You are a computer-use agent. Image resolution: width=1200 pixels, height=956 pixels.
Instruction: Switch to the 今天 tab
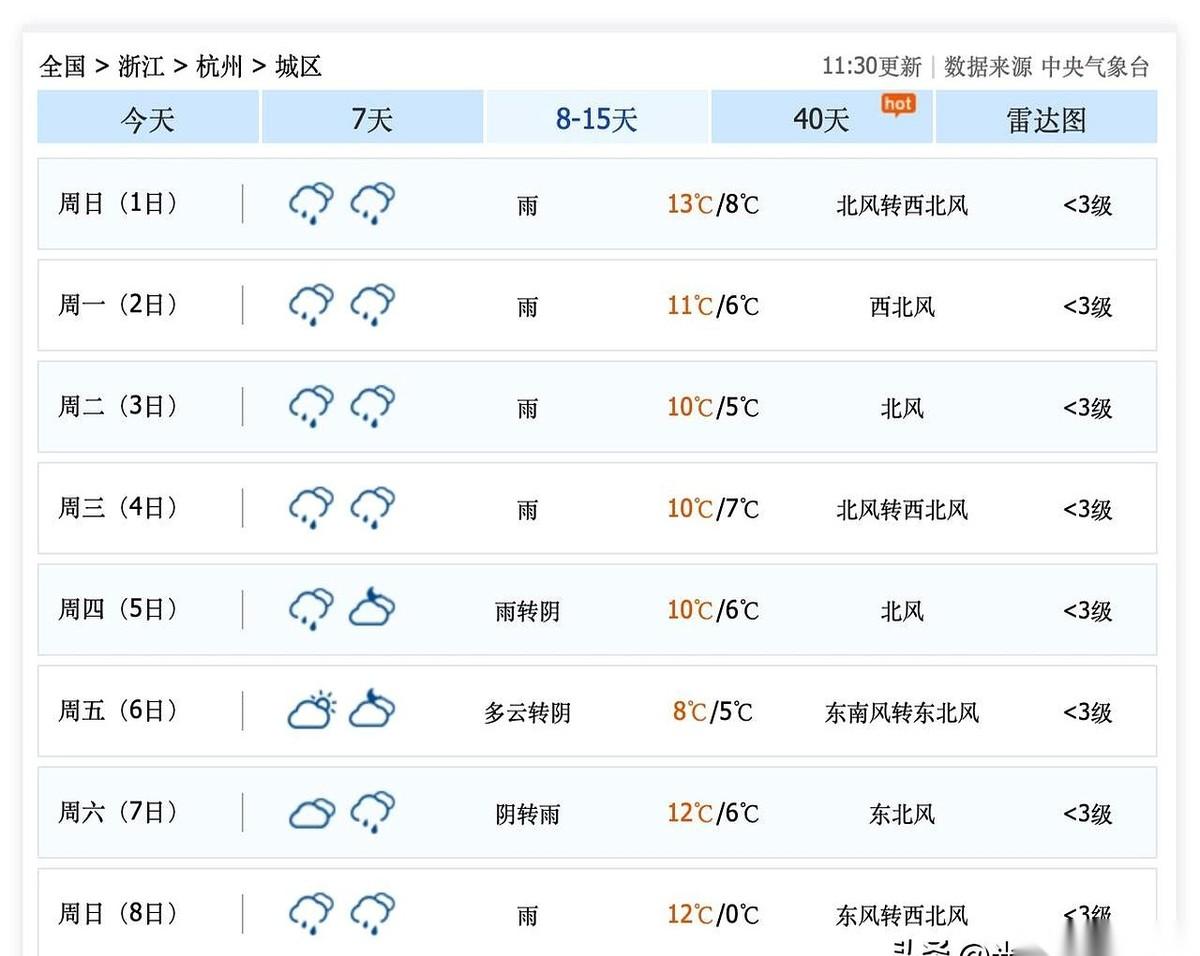(148, 118)
